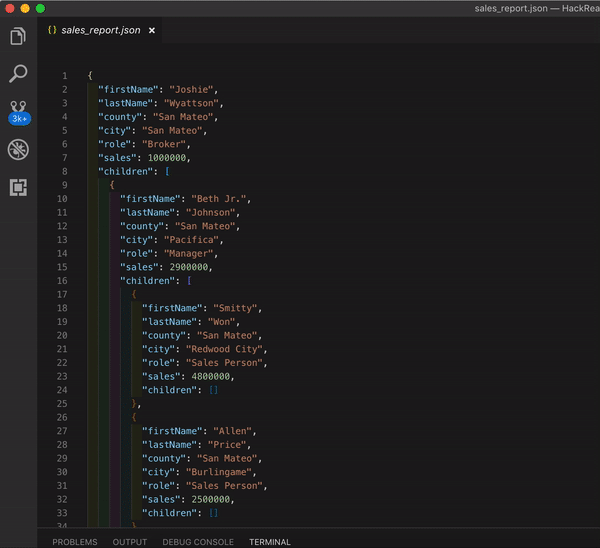Click the sales value 4800000
600x548 pixels.
coord(209,377)
